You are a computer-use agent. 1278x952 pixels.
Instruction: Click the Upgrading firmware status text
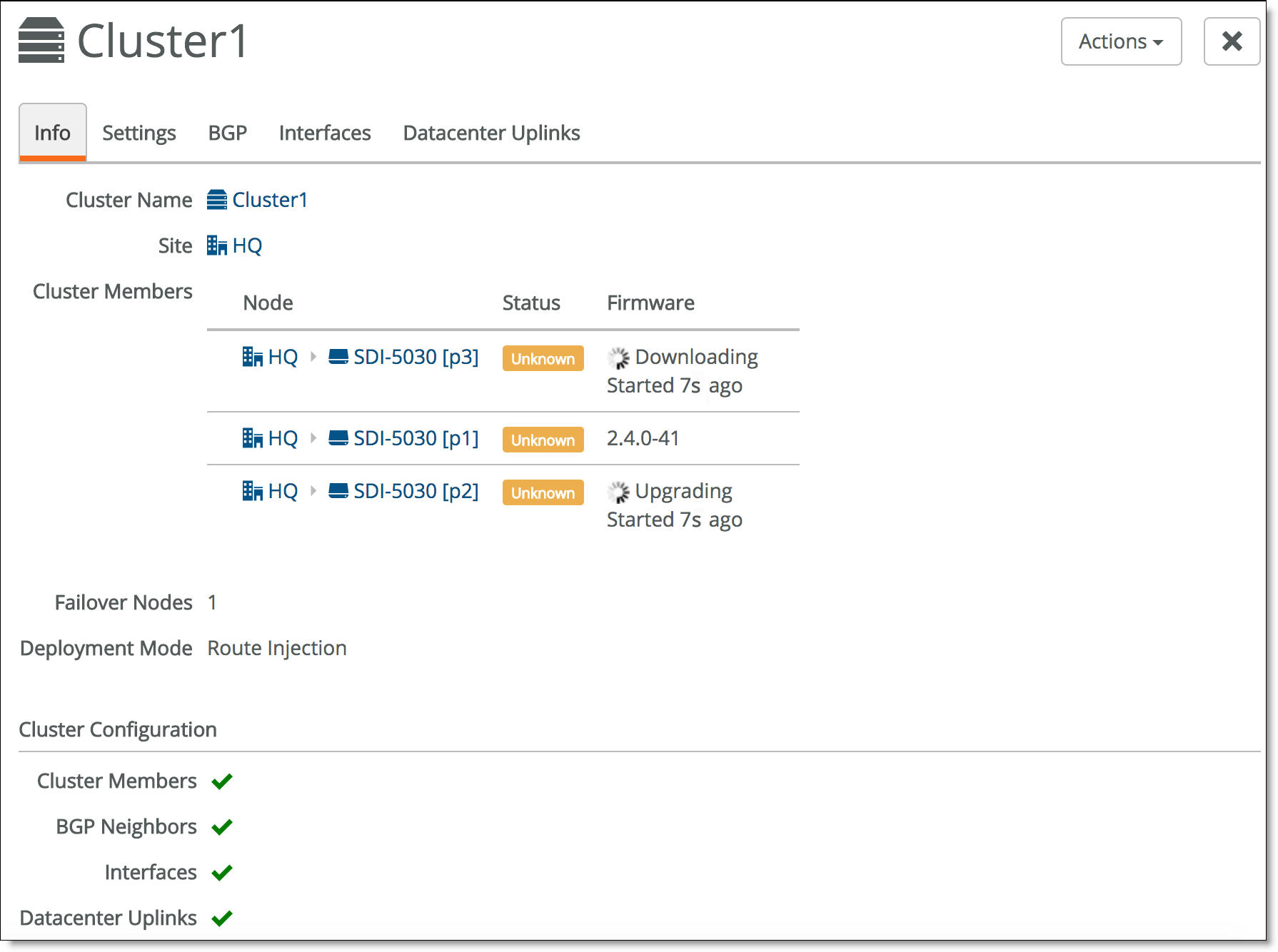point(683,491)
